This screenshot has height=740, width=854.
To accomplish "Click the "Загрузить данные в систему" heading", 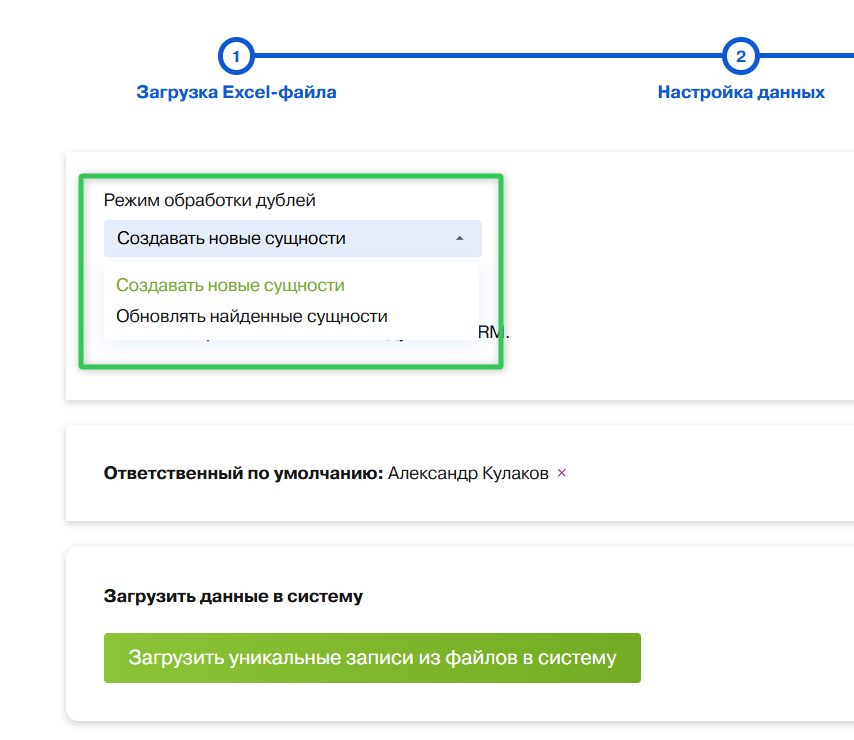I will tap(233, 596).
